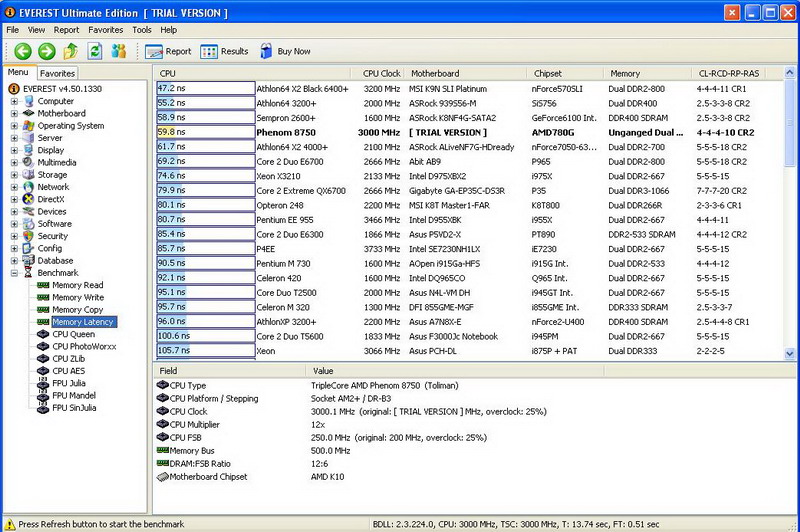Select the Security shield icon in tree
This screenshot has width=800, height=532.
[x=29, y=236]
